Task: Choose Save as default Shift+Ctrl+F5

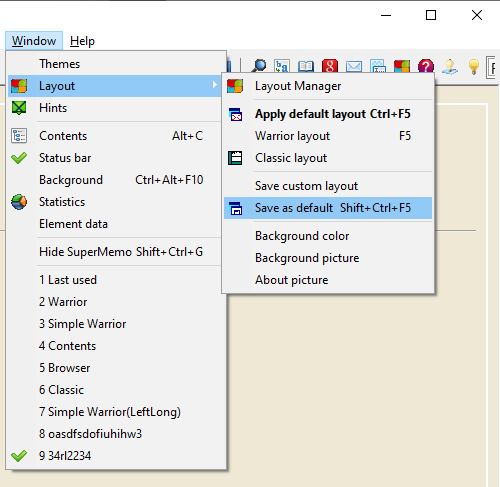Action: pyautogui.click(x=328, y=208)
